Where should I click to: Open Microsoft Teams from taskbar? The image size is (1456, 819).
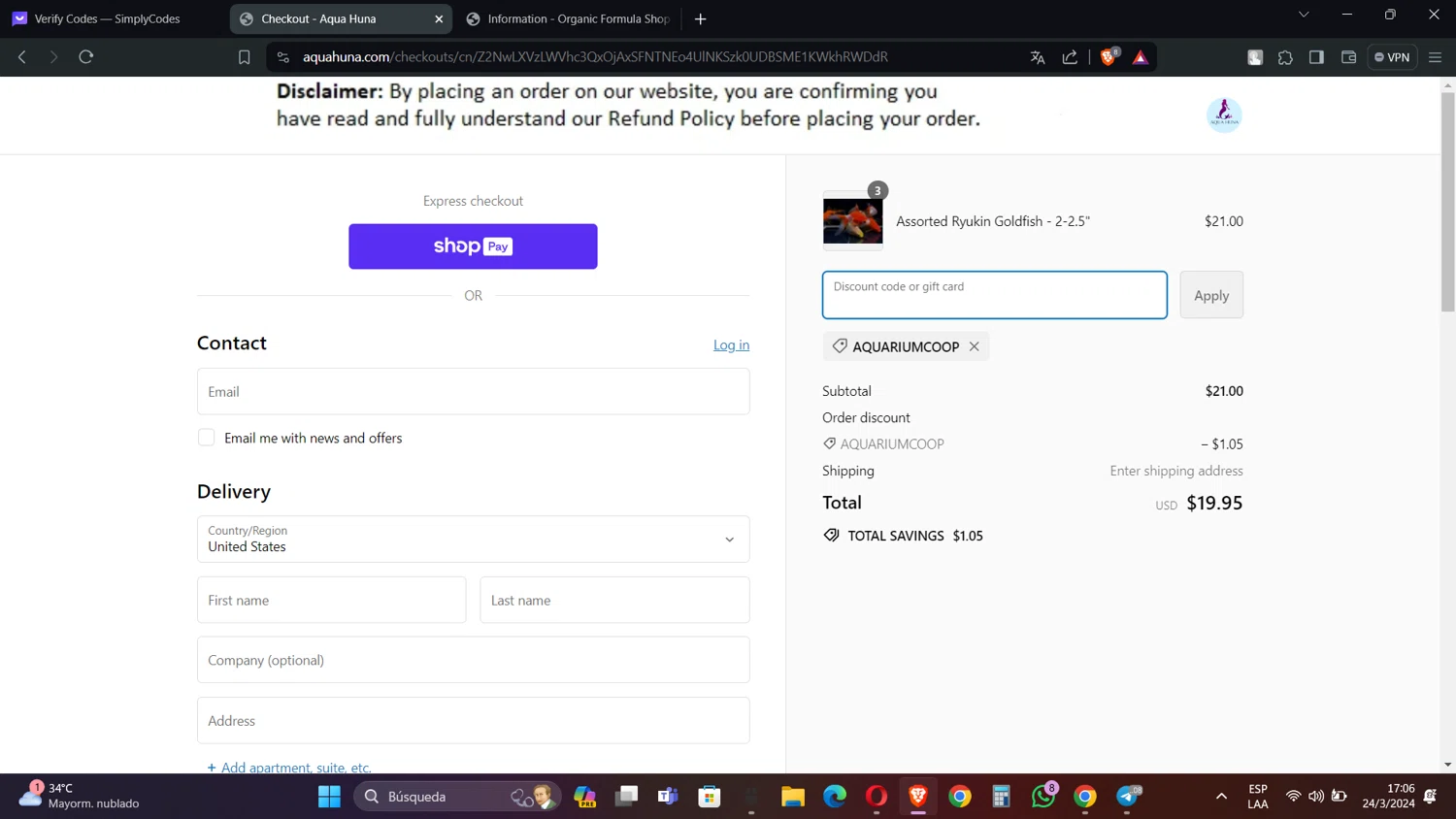668,797
